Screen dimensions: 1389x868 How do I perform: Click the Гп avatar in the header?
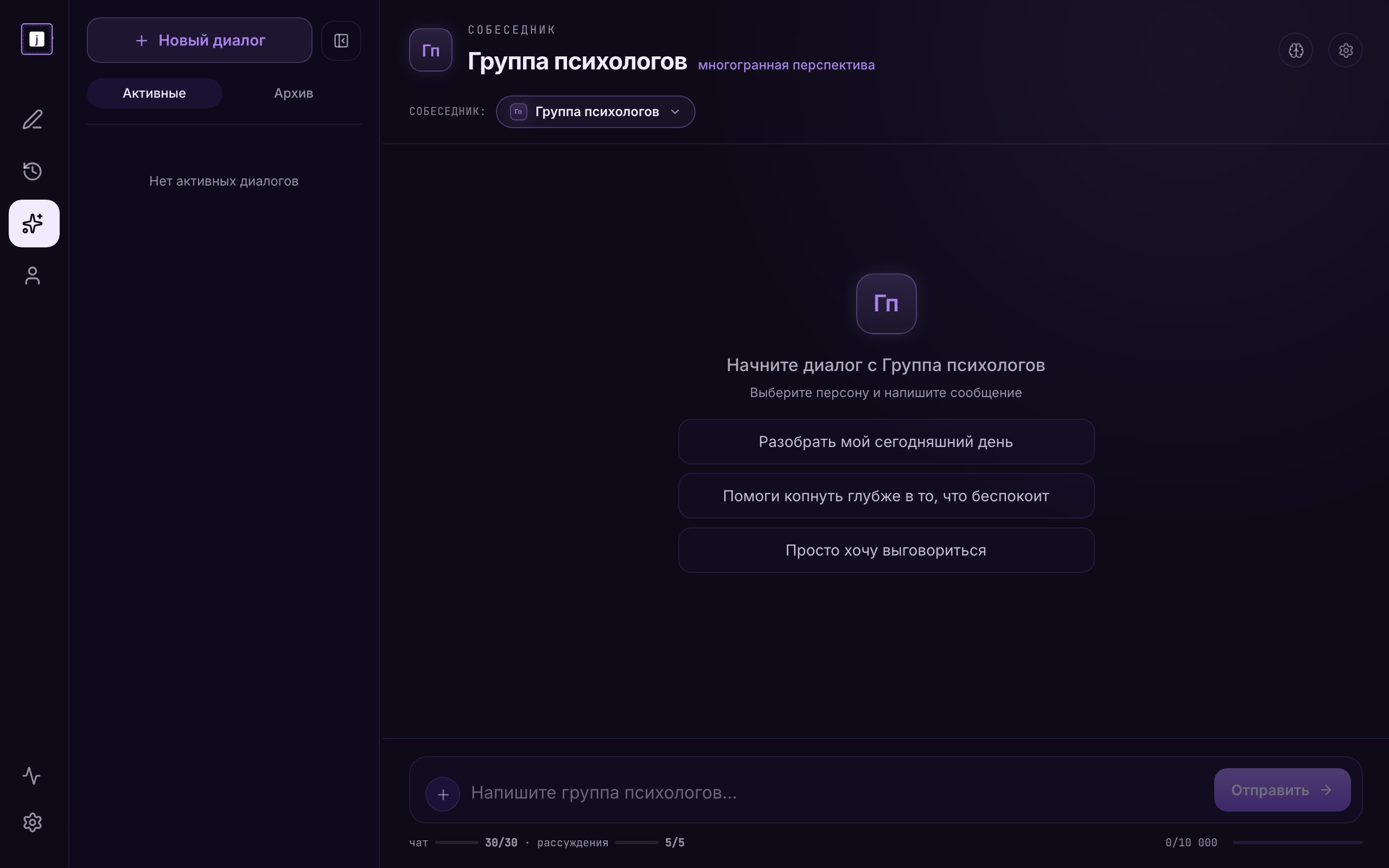(430, 50)
